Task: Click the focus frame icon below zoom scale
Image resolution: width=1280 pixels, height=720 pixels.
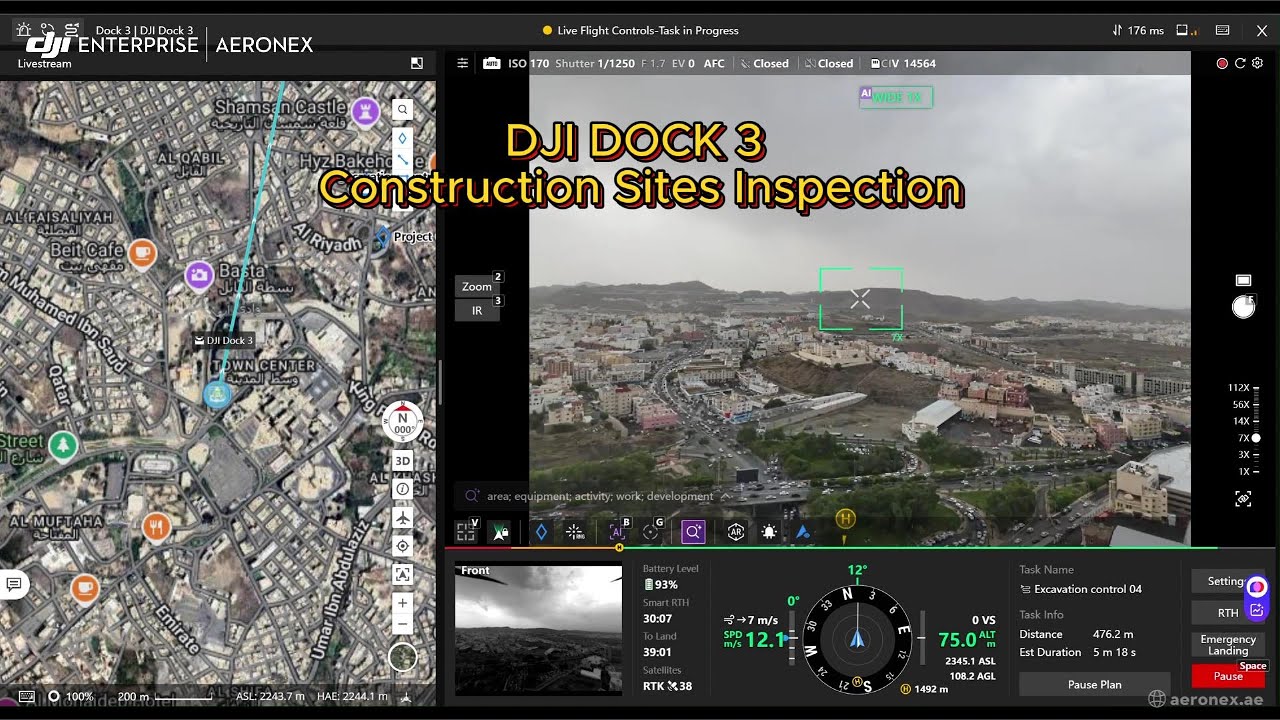Action: pos(1243,498)
